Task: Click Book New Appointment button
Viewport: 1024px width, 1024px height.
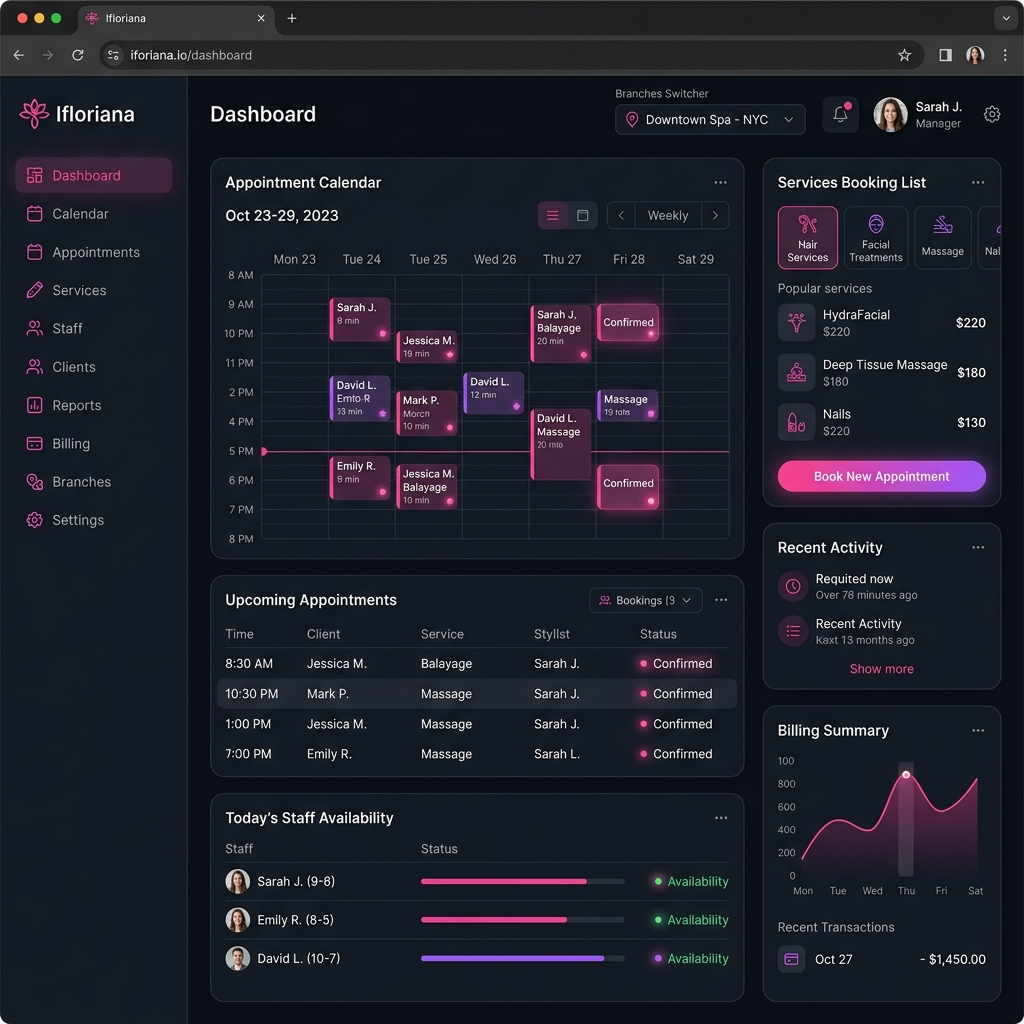Action: coord(881,477)
